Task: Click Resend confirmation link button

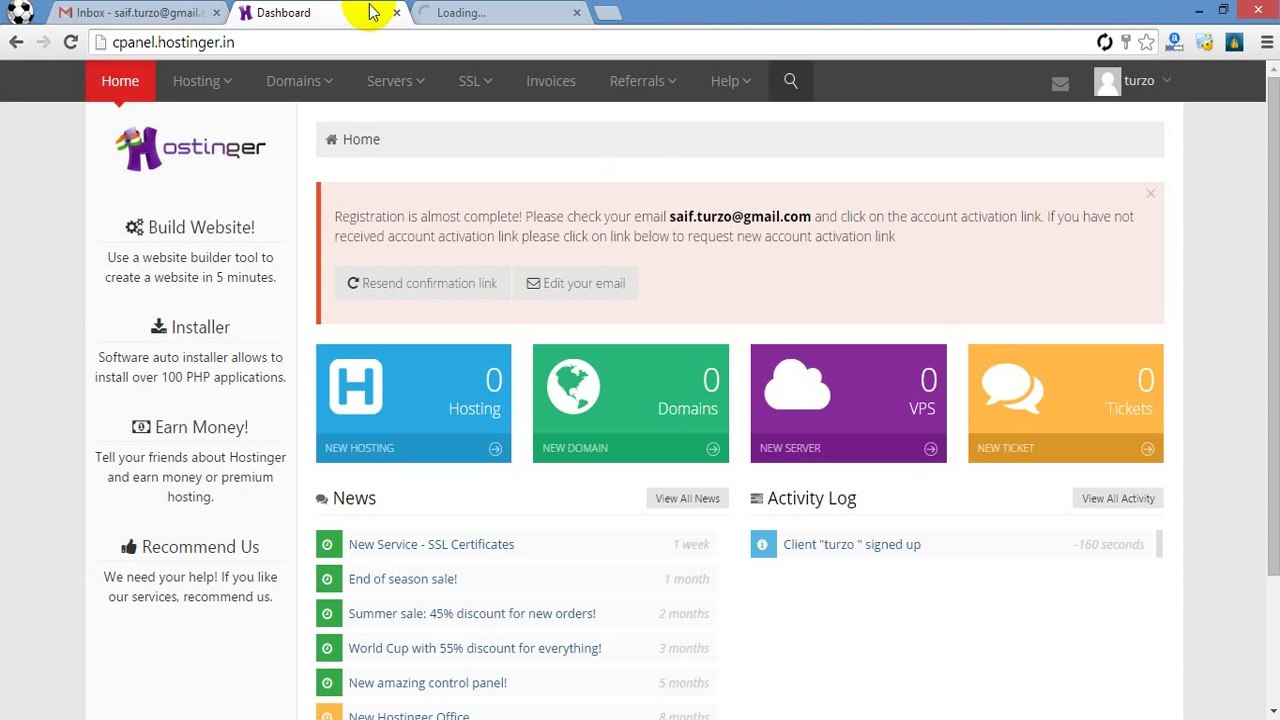Action: click(x=422, y=283)
